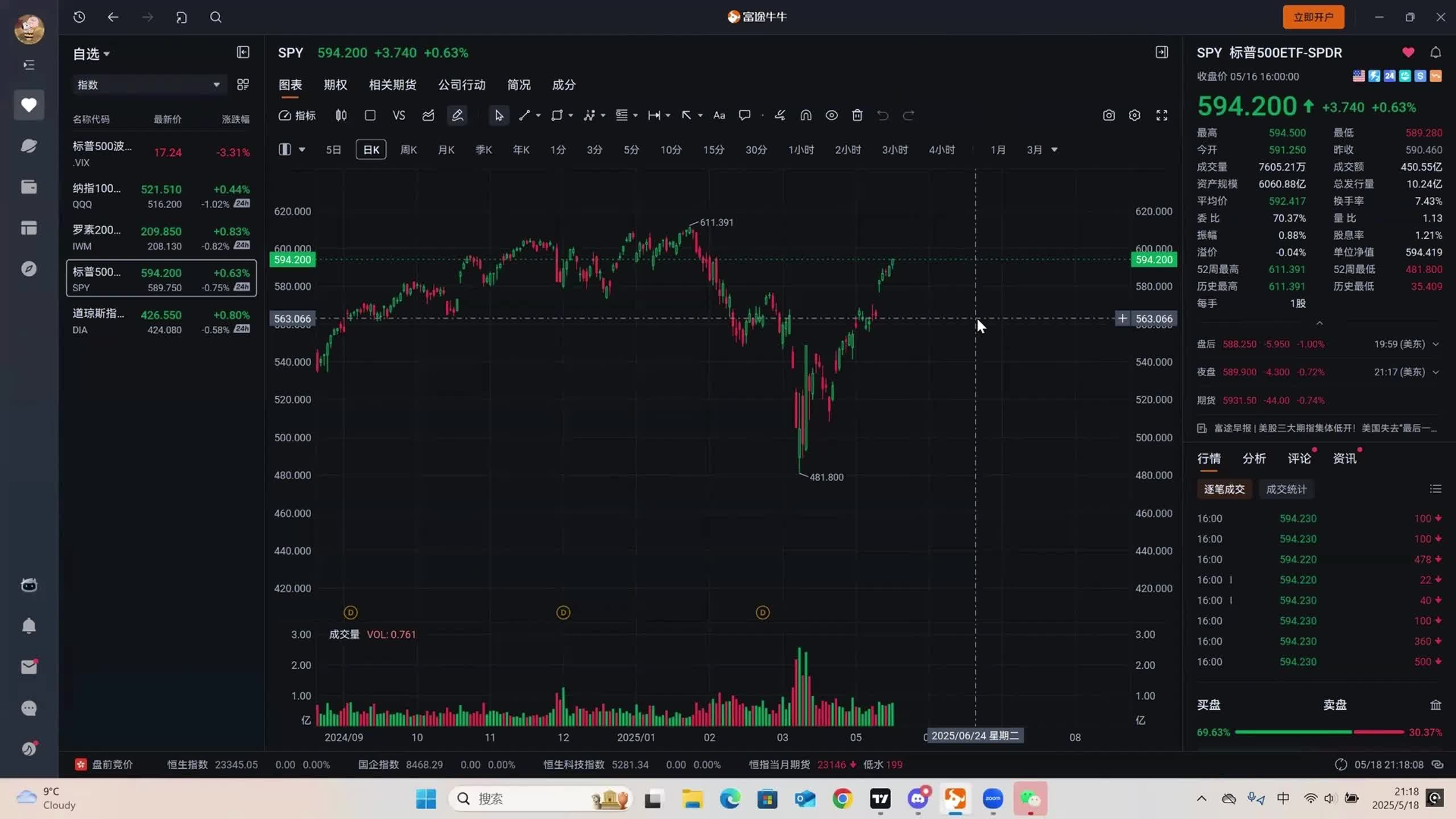This screenshot has height=819, width=1456.
Task: Select the 15分 timeframe
Action: tap(713, 150)
